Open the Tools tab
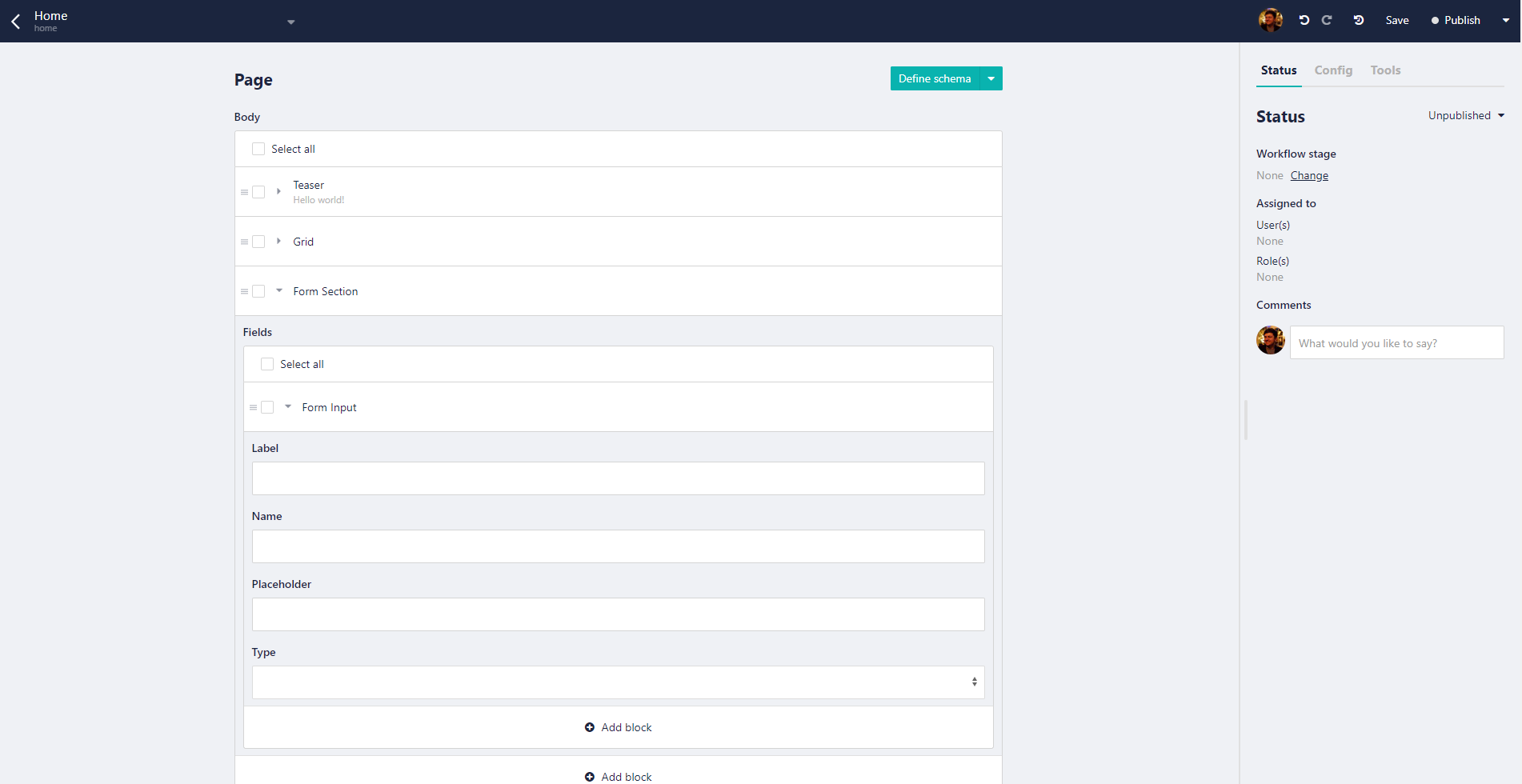The width and height of the screenshot is (1522, 784). tap(1385, 70)
